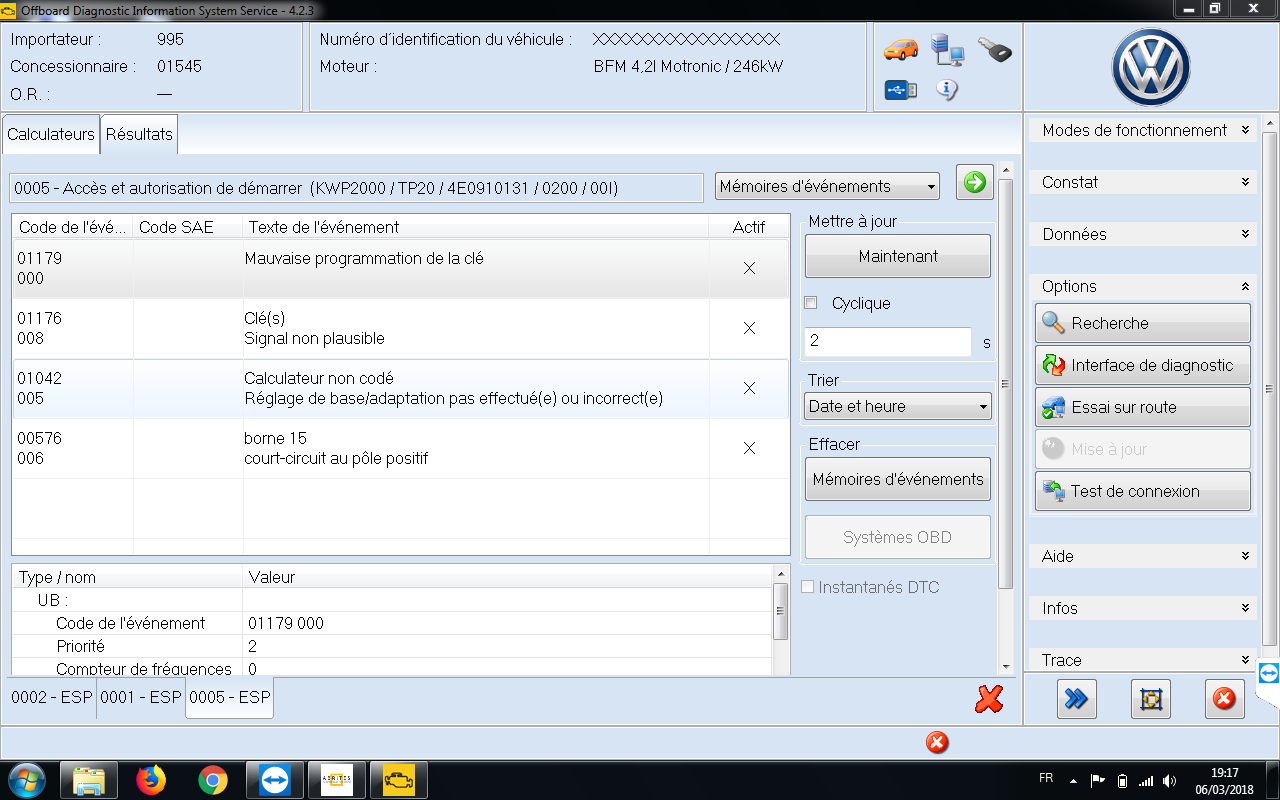Open the Trier Date et heure dropdown
Image resolution: width=1280 pixels, height=800 pixels.
pos(897,406)
